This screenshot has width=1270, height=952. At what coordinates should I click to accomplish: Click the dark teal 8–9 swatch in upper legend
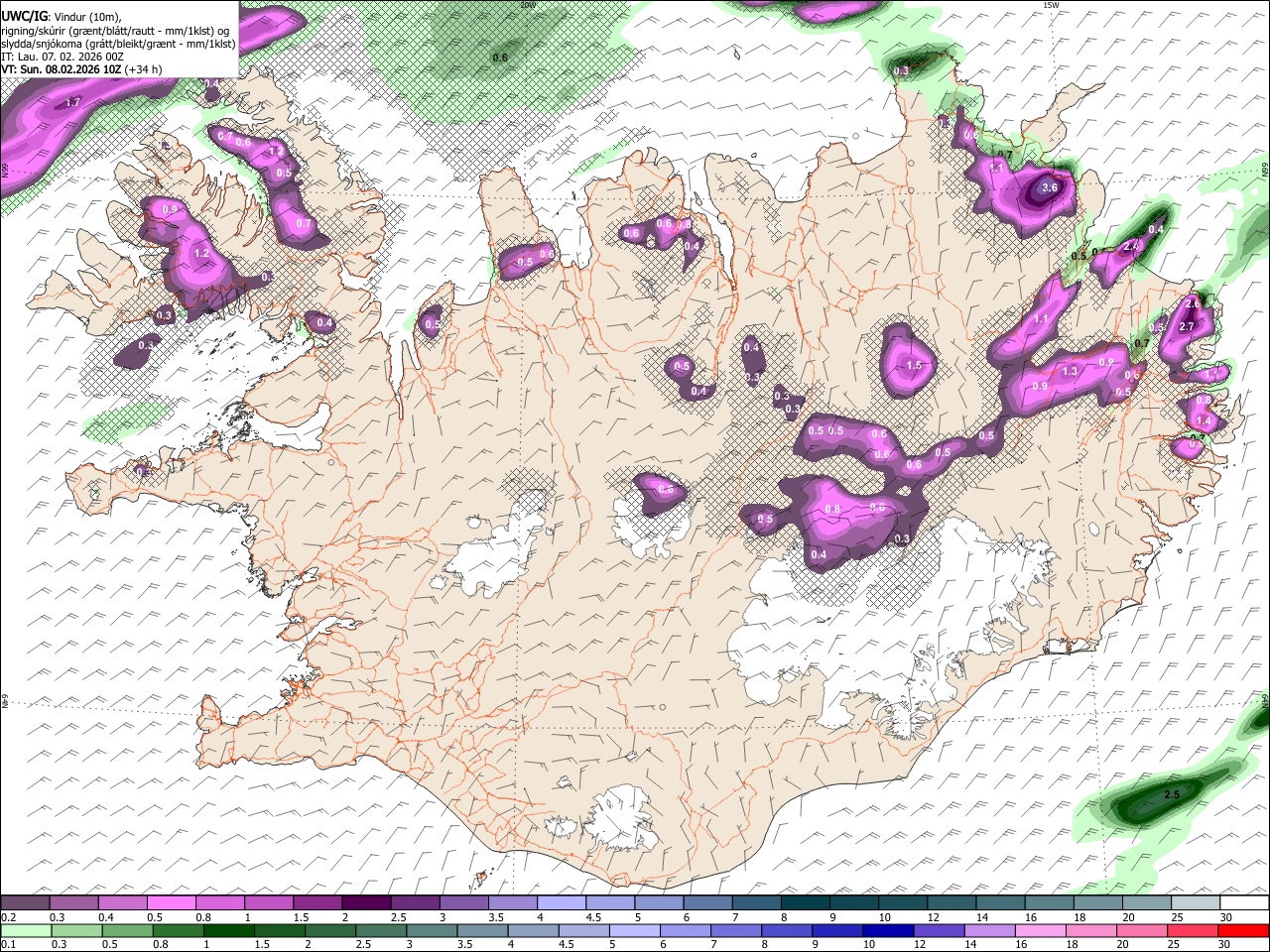pyautogui.click(x=807, y=903)
